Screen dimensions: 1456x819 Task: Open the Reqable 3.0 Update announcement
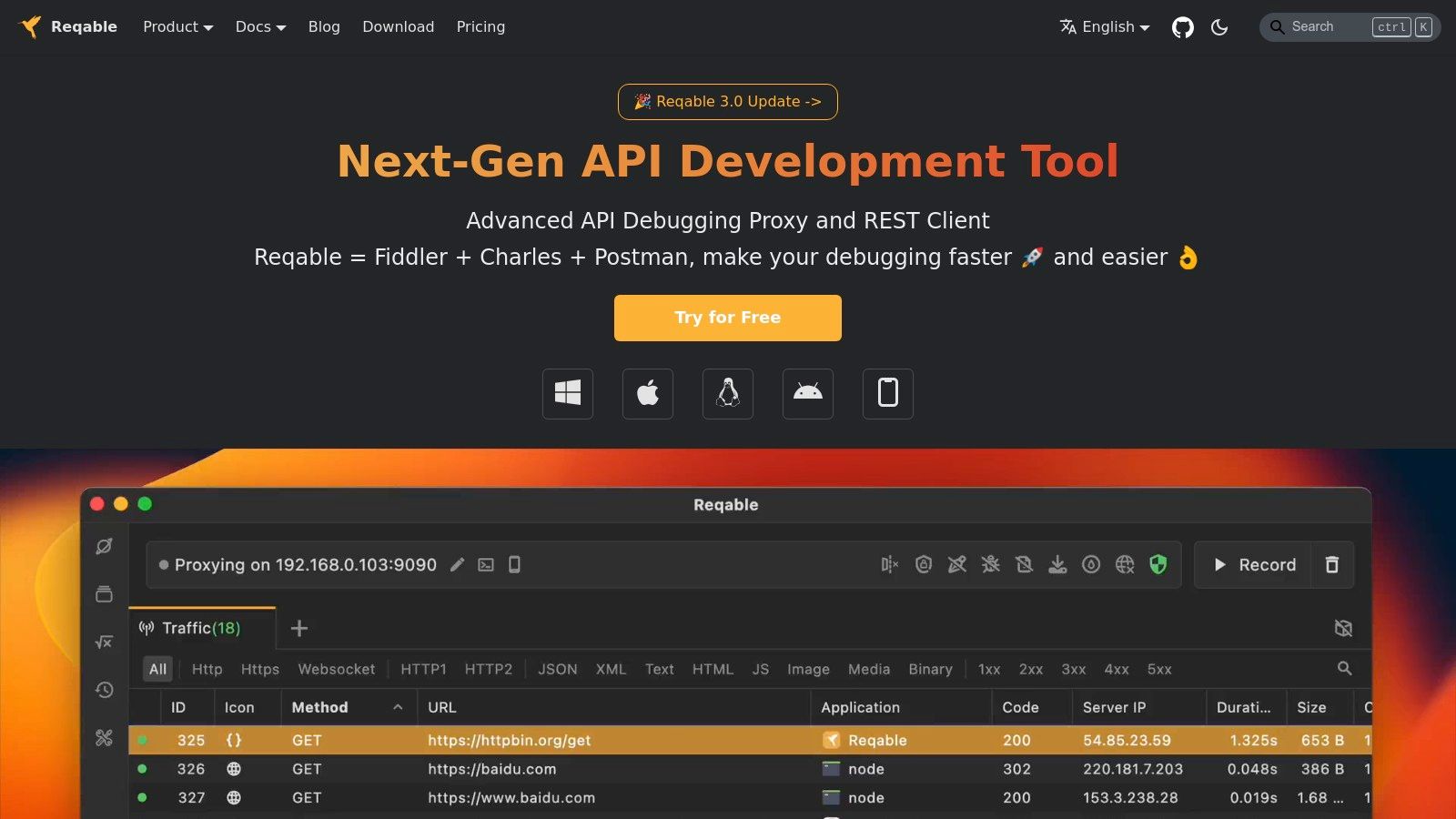tap(728, 102)
